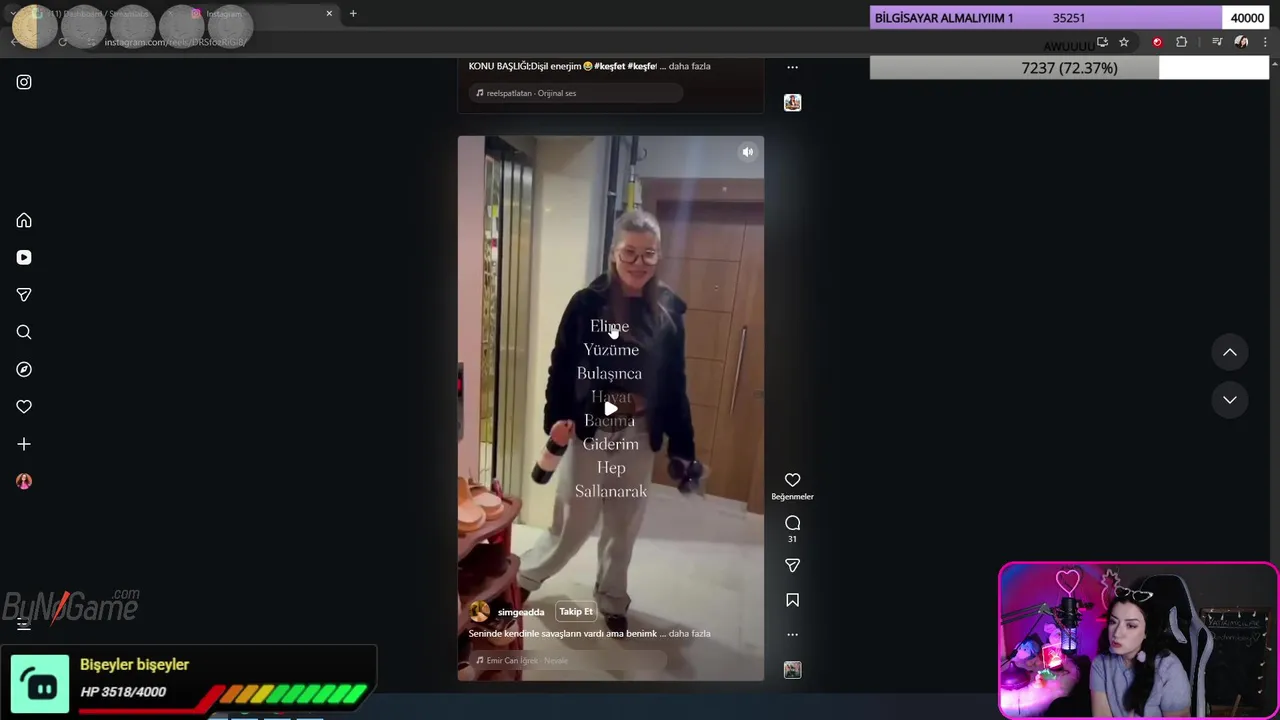Viewport: 1280px width, 720px height.
Task: Open the browser profile avatar
Action: tap(1241, 42)
